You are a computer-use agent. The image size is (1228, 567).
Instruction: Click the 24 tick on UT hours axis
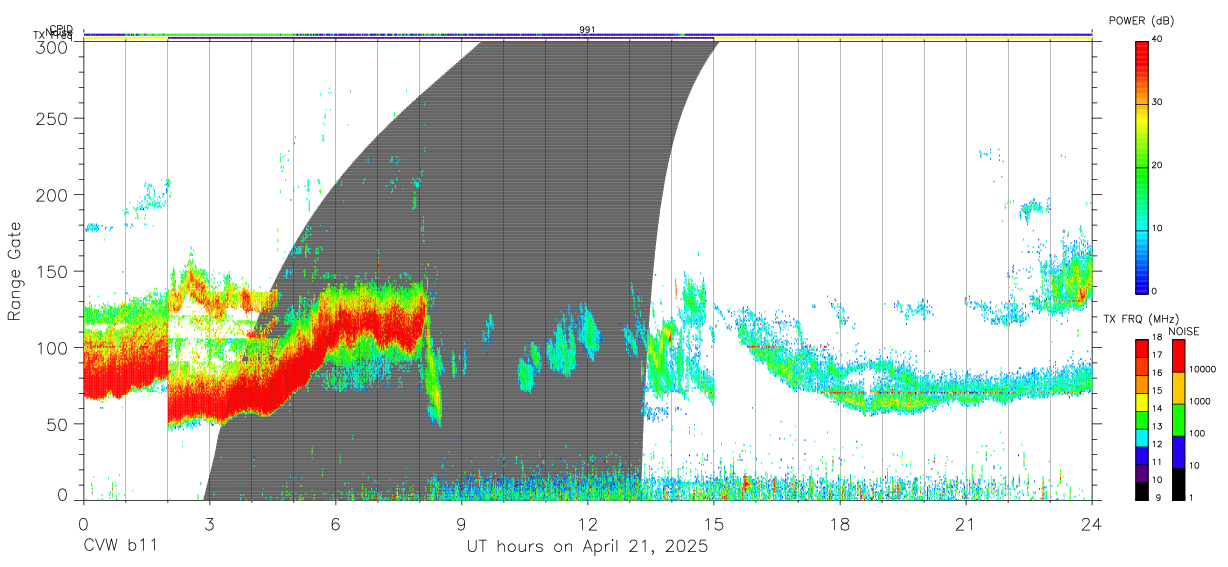click(x=1091, y=523)
